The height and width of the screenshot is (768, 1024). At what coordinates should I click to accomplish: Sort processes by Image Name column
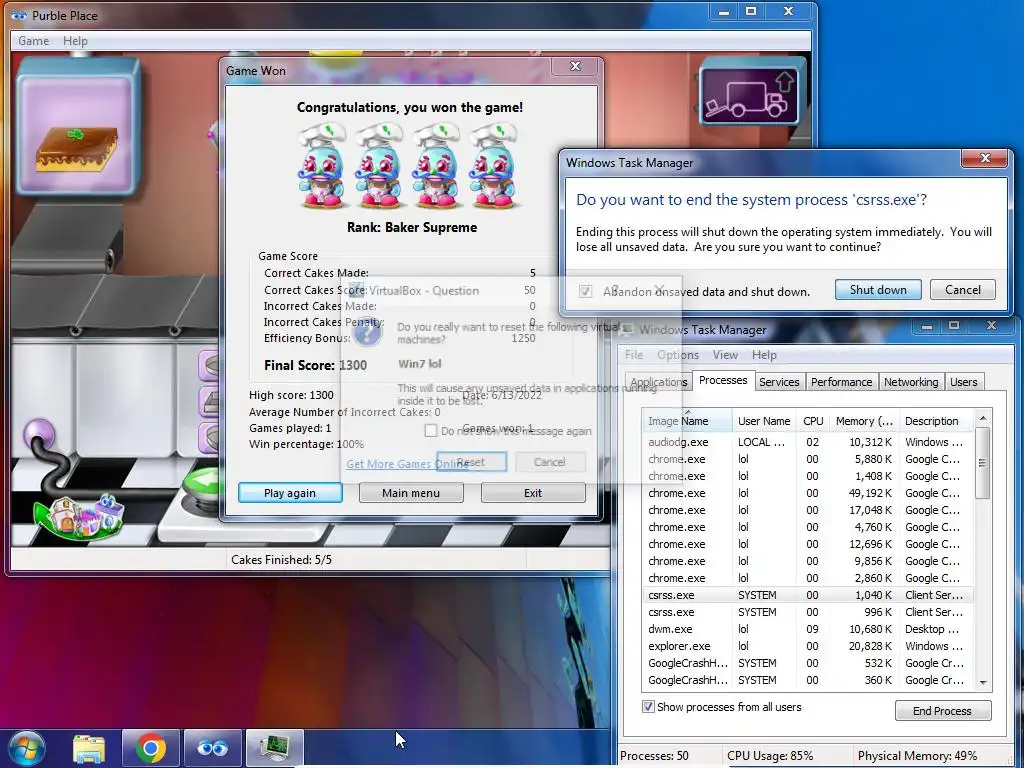pos(688,421)
